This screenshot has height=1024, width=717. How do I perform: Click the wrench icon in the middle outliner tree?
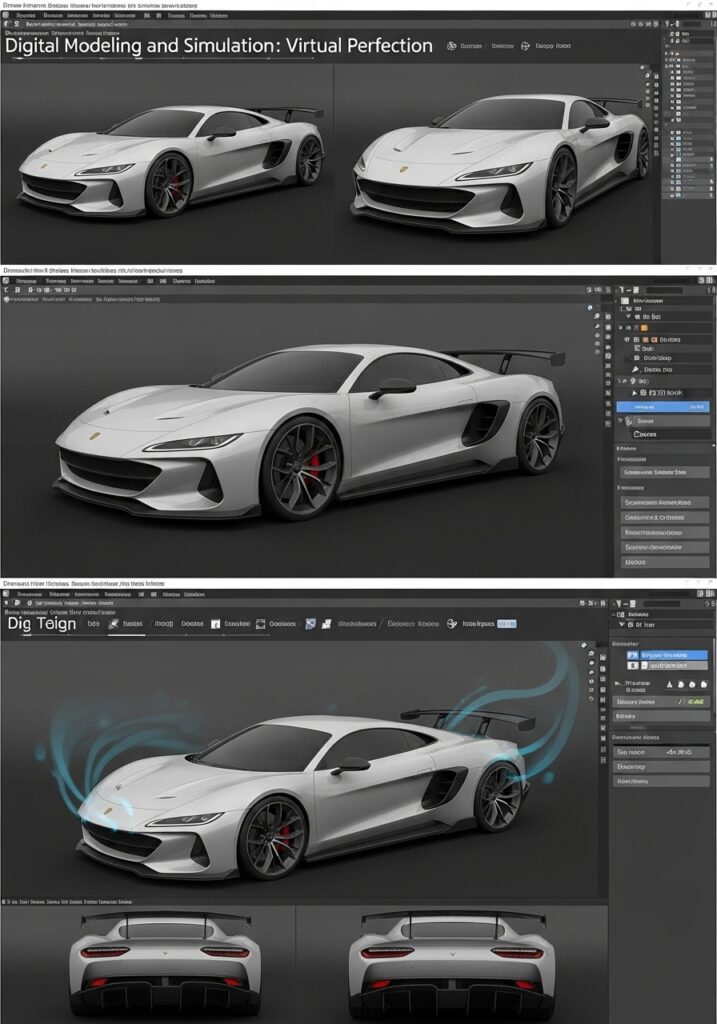pos(635,369)
